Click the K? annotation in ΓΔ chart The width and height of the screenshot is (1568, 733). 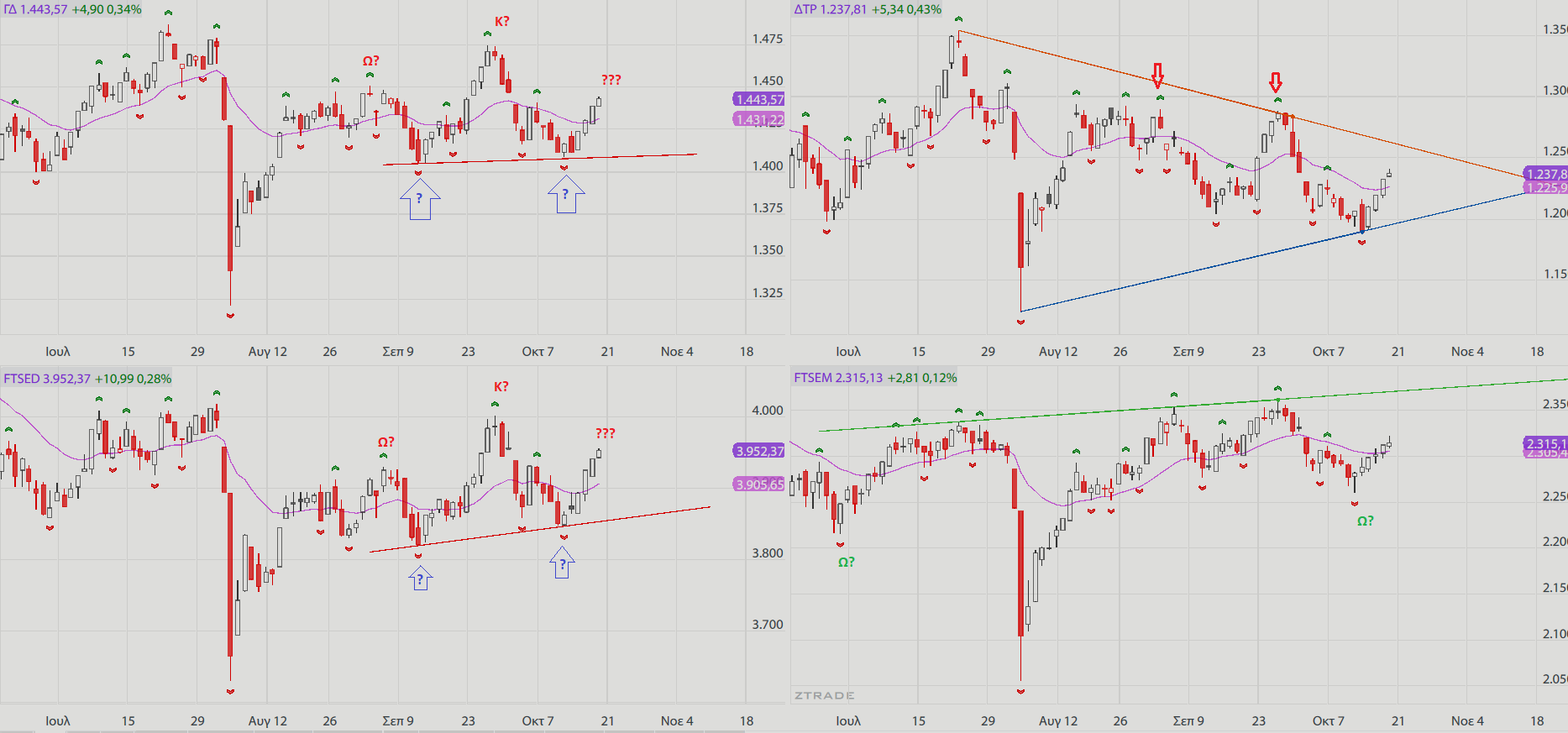[501, 21]
